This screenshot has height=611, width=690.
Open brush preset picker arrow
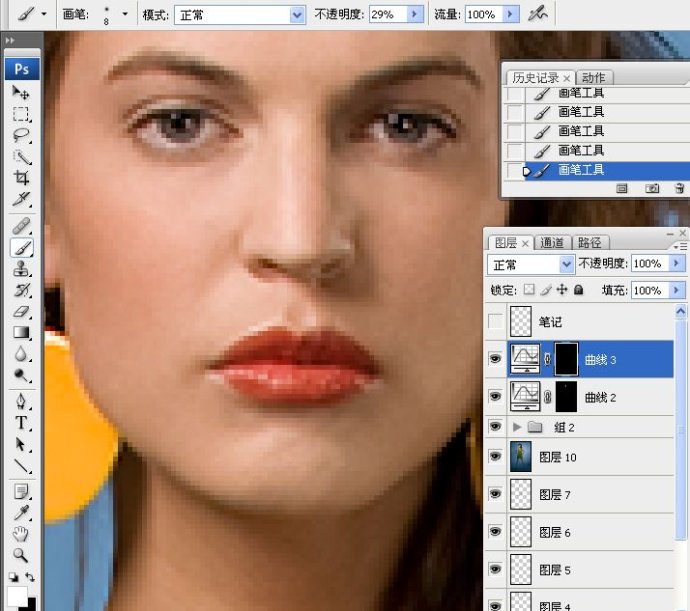(125, 14)
